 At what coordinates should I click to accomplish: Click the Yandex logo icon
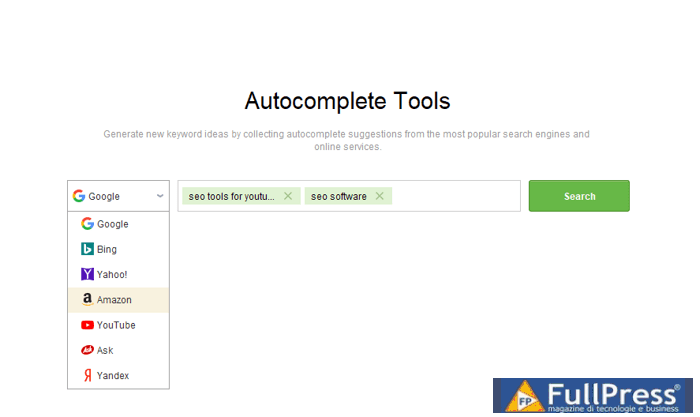pos(88,376)
